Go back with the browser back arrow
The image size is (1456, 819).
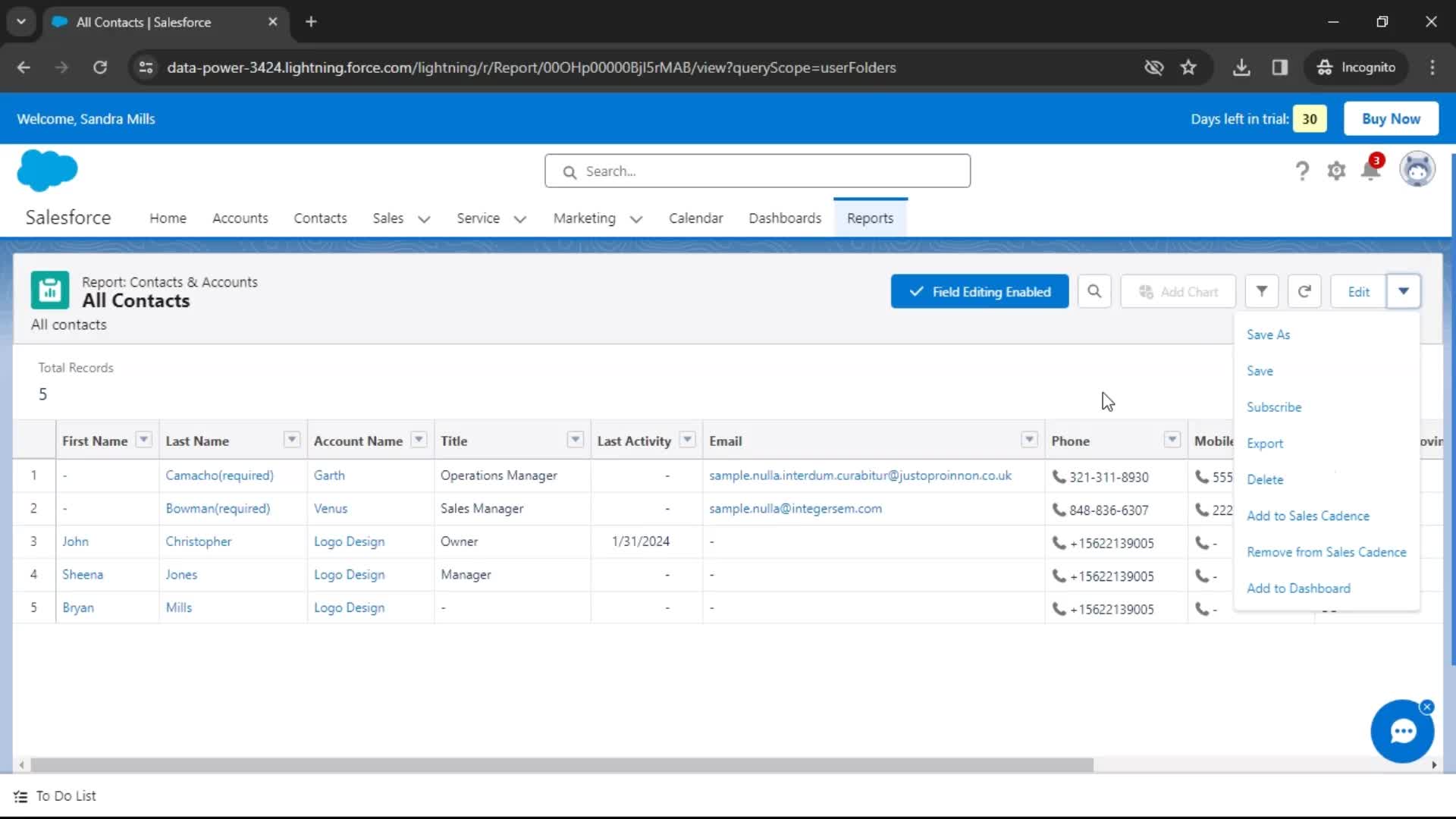coord(24,67)
